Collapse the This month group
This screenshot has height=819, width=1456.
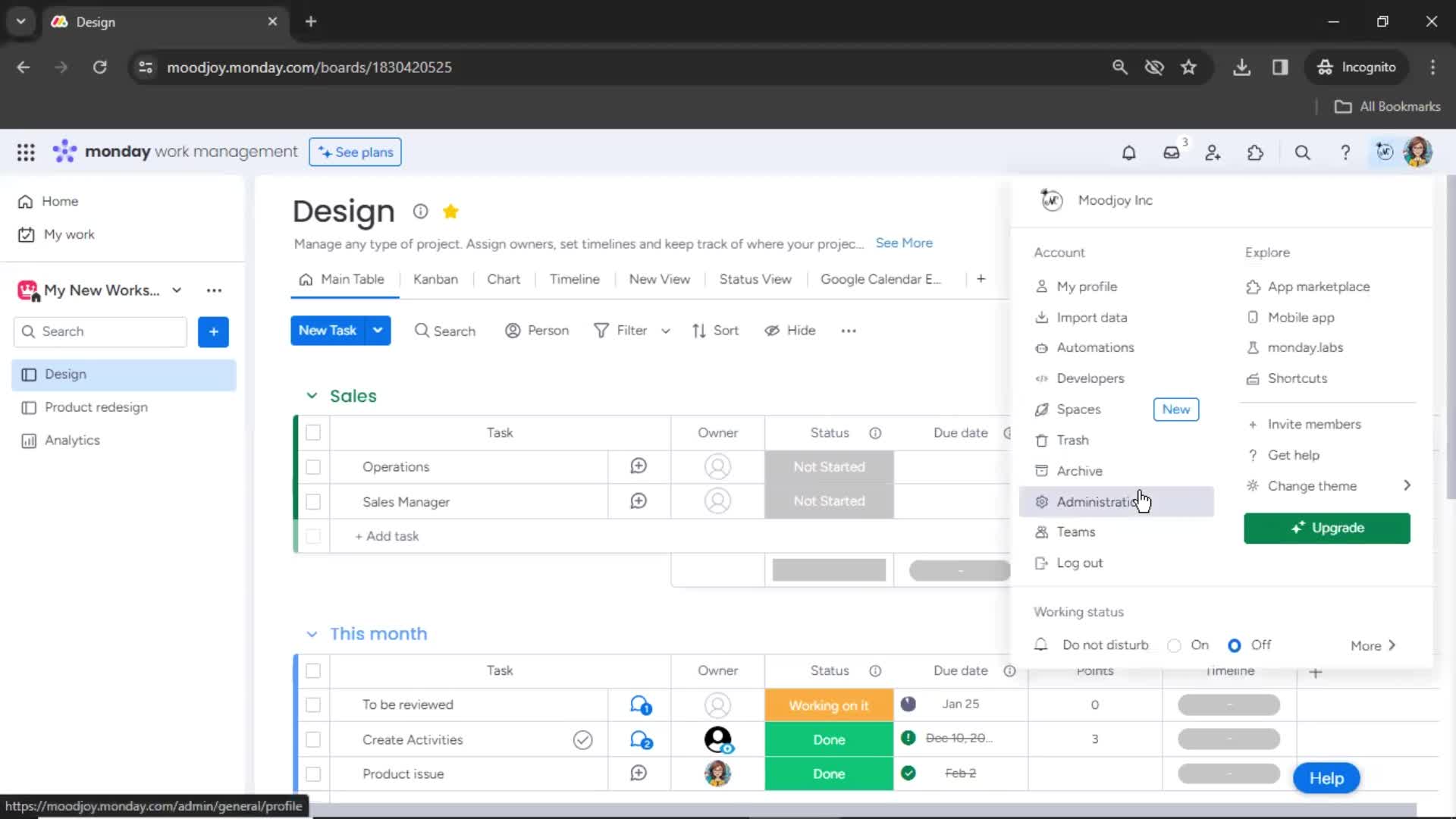pyautogui.click(x=312, y=634)
